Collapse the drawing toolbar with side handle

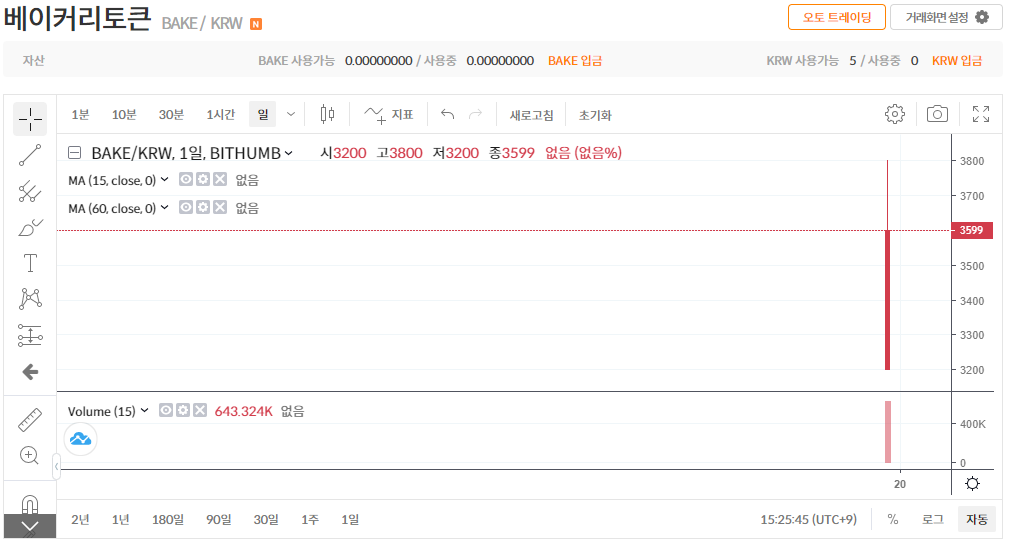(x=57, y=466)
